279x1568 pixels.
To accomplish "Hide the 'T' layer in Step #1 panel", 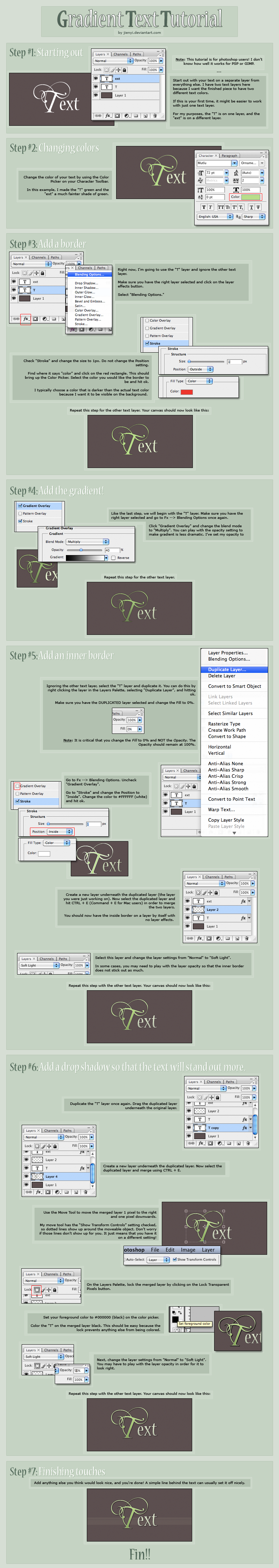I will [96, 87].
